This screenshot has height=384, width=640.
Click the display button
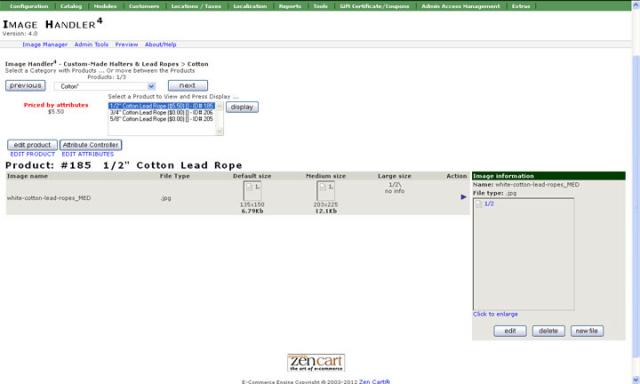pyautogui.click(x=242, y=107)
